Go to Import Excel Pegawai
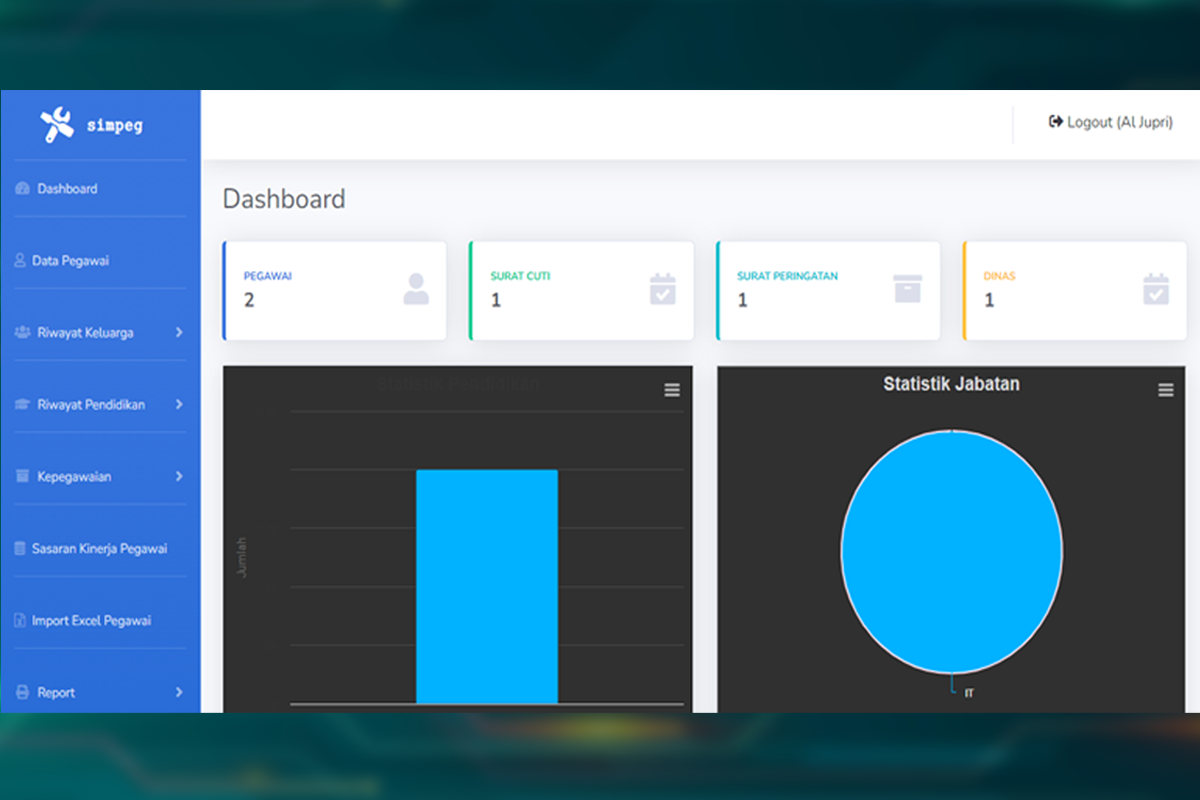This screenshot has height=800, width=1200. pyautogui.click(x=91, y=621)
